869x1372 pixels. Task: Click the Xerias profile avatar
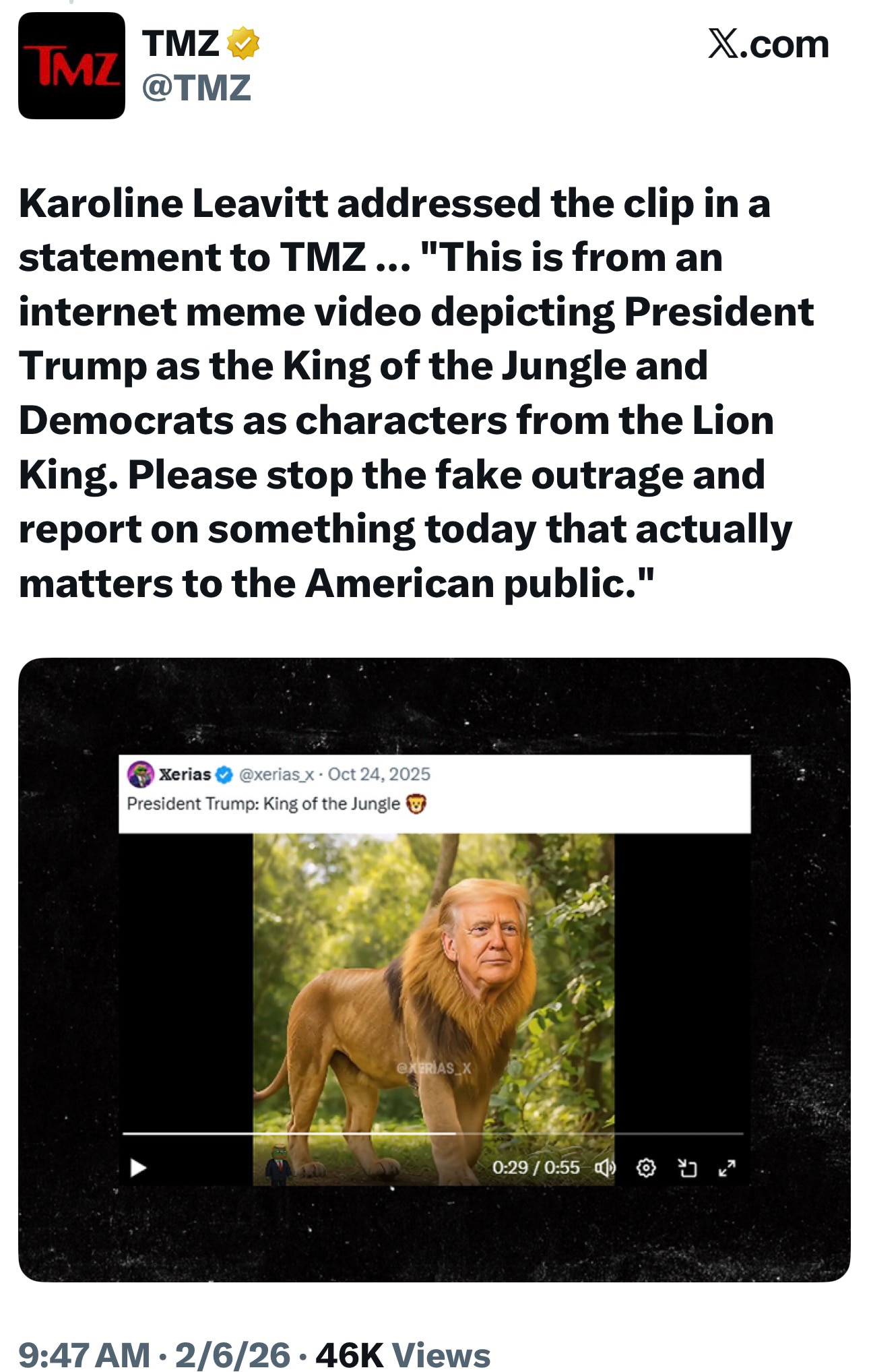click(x=139, y=776)
